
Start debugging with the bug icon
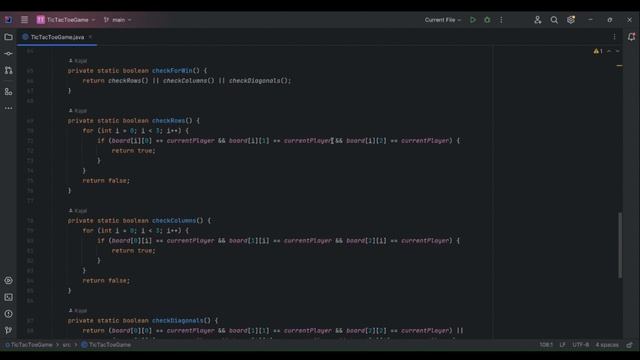[487, 20]
